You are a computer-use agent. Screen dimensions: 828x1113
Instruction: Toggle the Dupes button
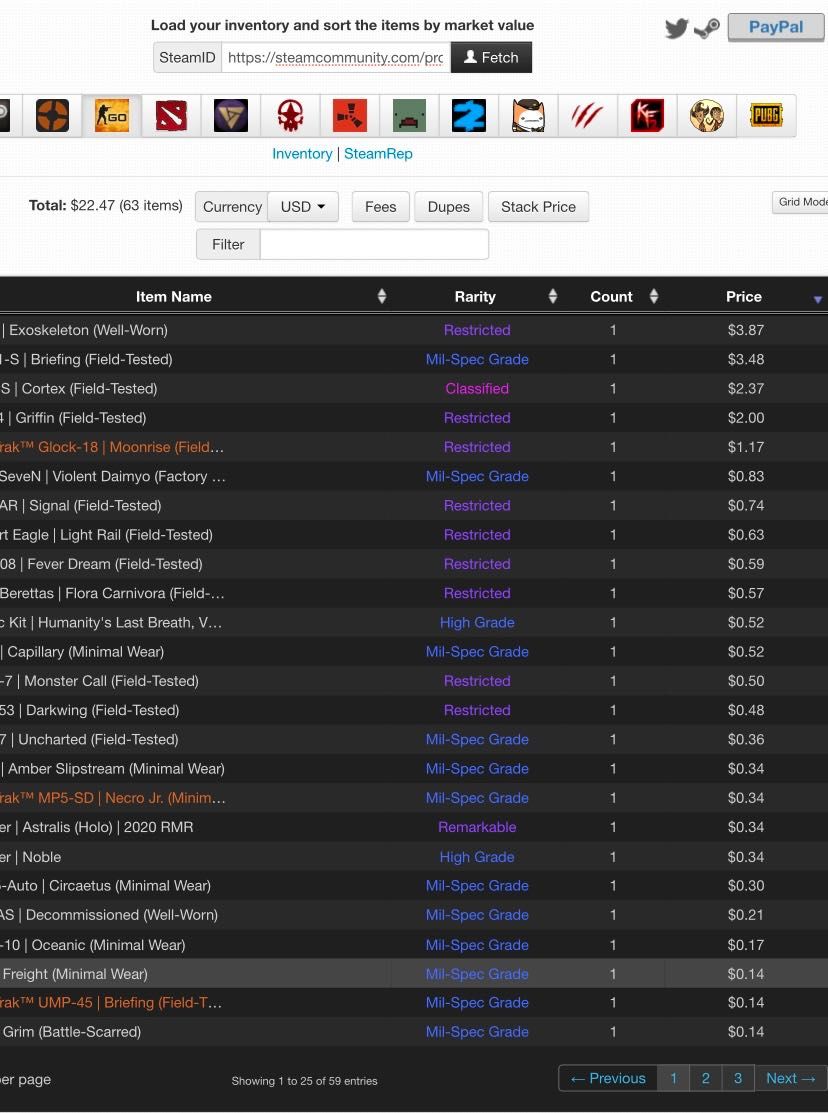(449, 207)
